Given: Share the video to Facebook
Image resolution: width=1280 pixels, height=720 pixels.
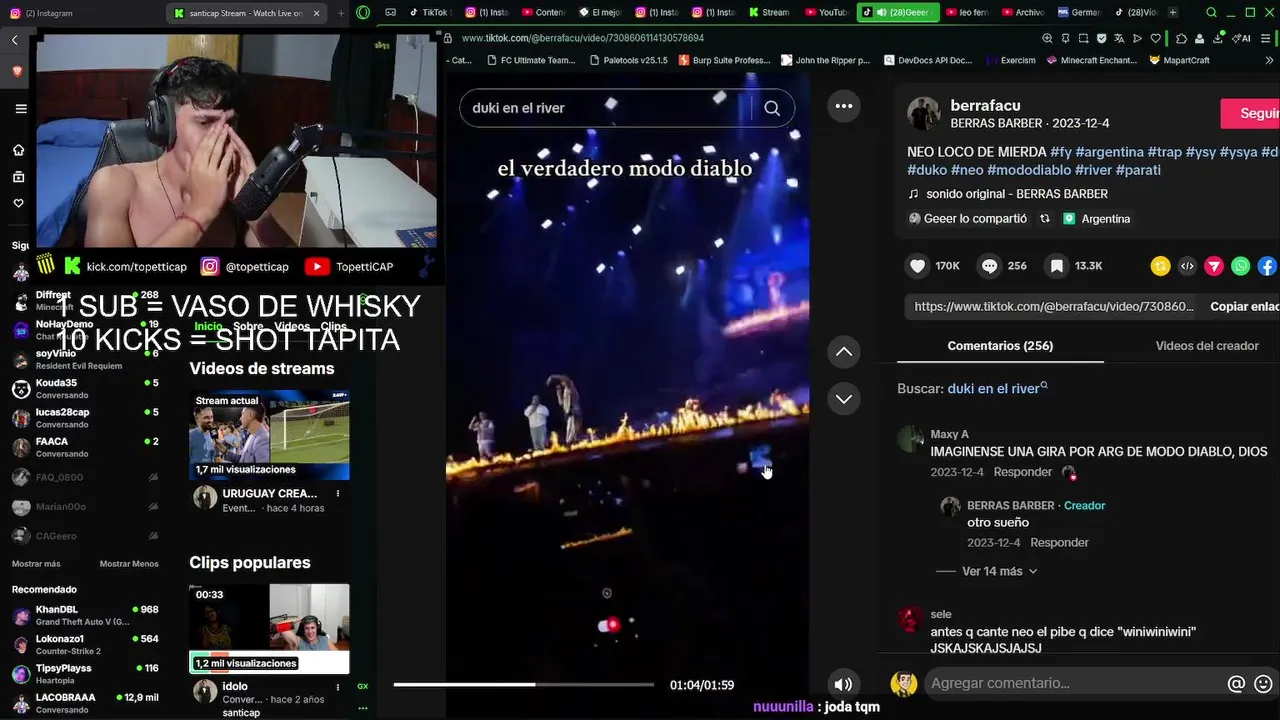Looking at the screenshot, I should tap(1267, 266).
